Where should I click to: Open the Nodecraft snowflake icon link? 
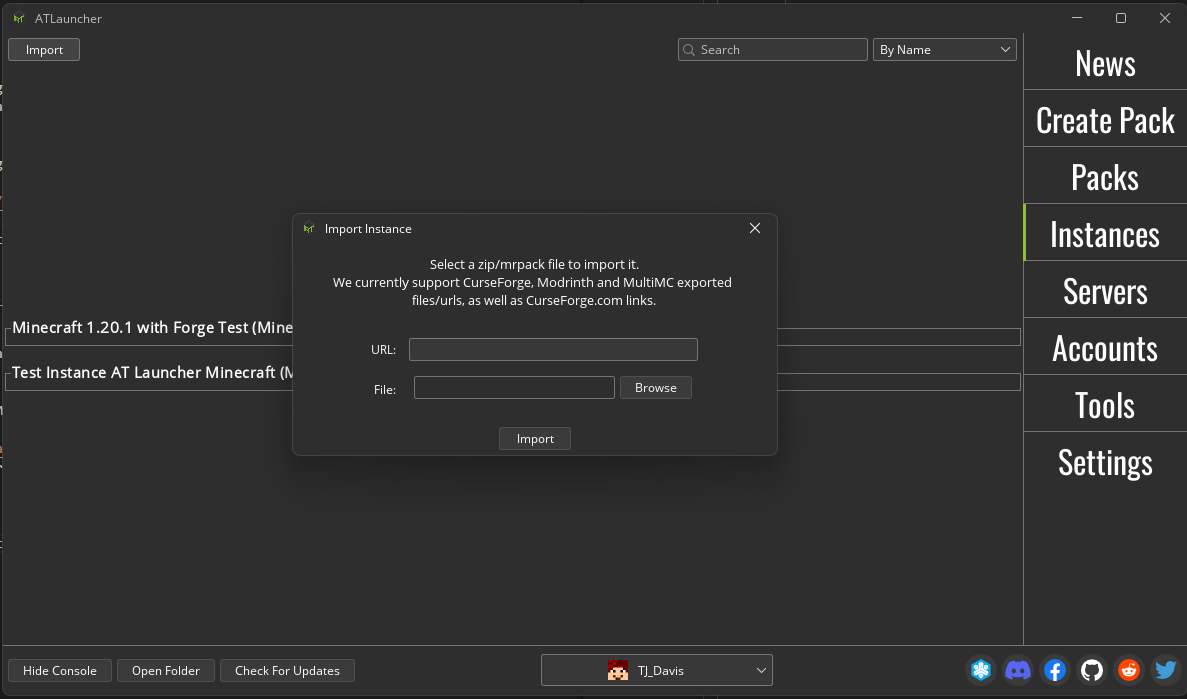(x=981, y=669)
